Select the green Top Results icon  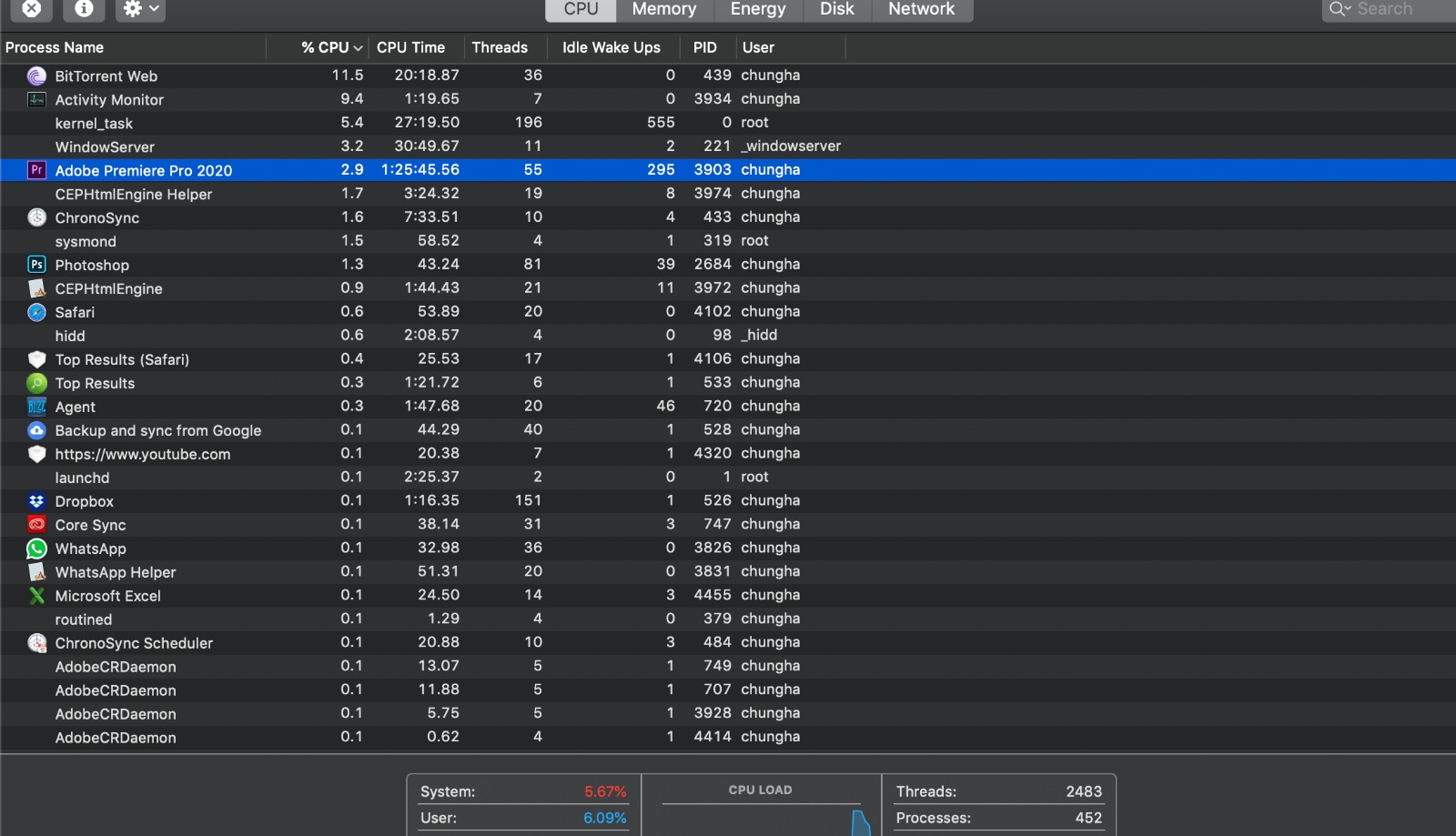coord(36,383)
